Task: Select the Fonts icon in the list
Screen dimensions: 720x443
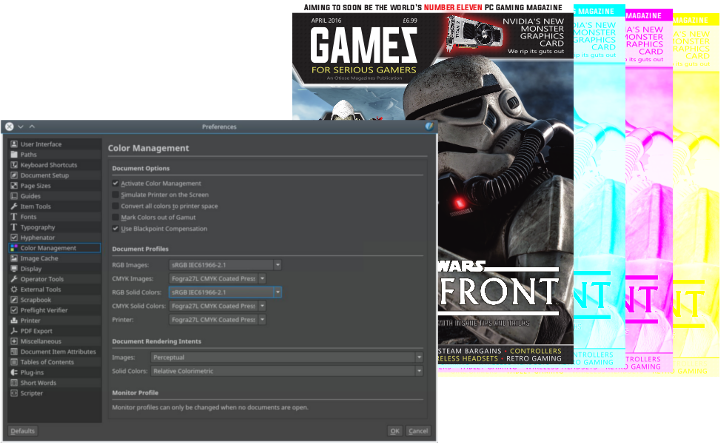Action: click(14, 217)
